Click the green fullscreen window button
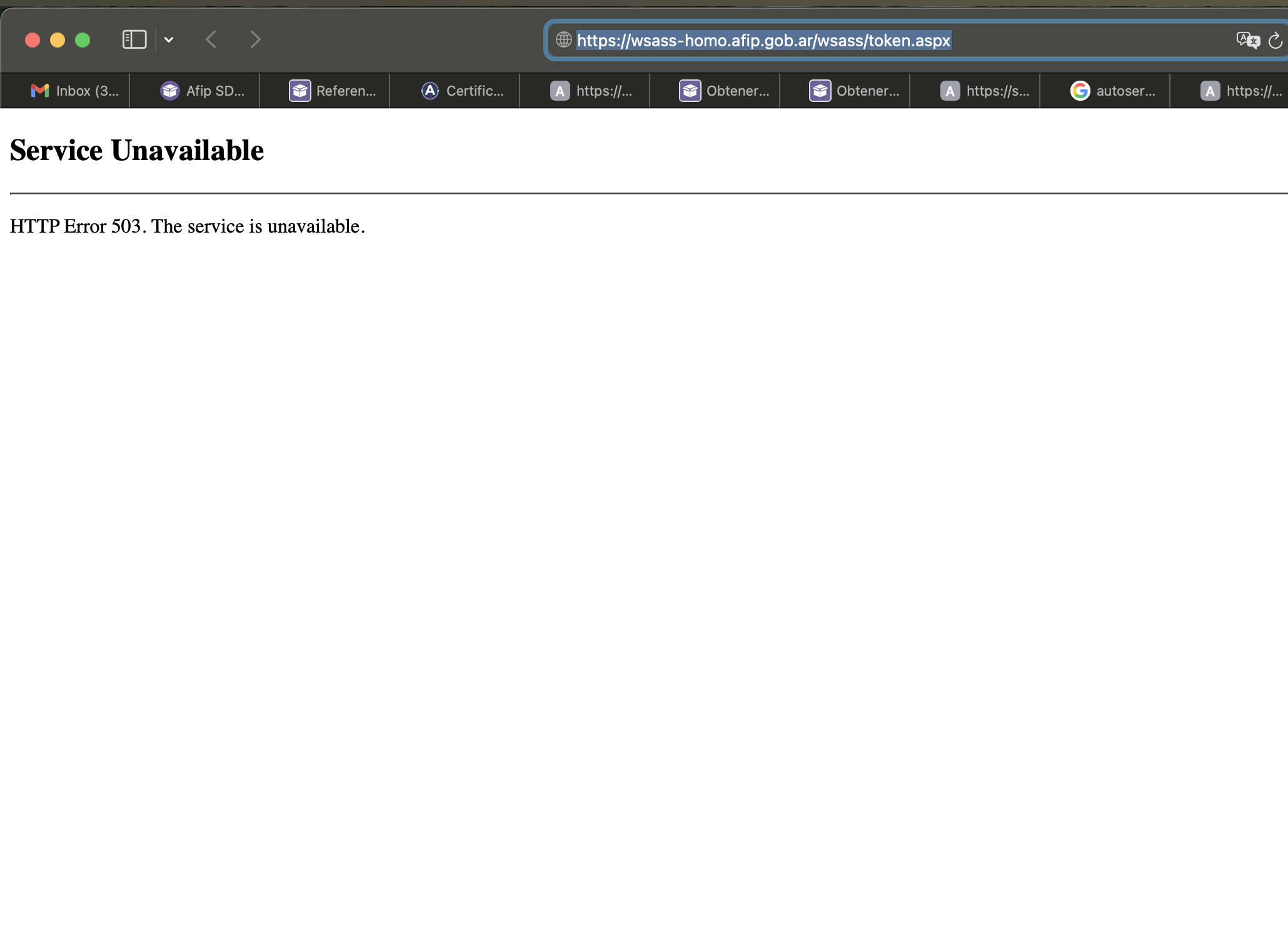1288x938 pixels. [x=83, y=40]
